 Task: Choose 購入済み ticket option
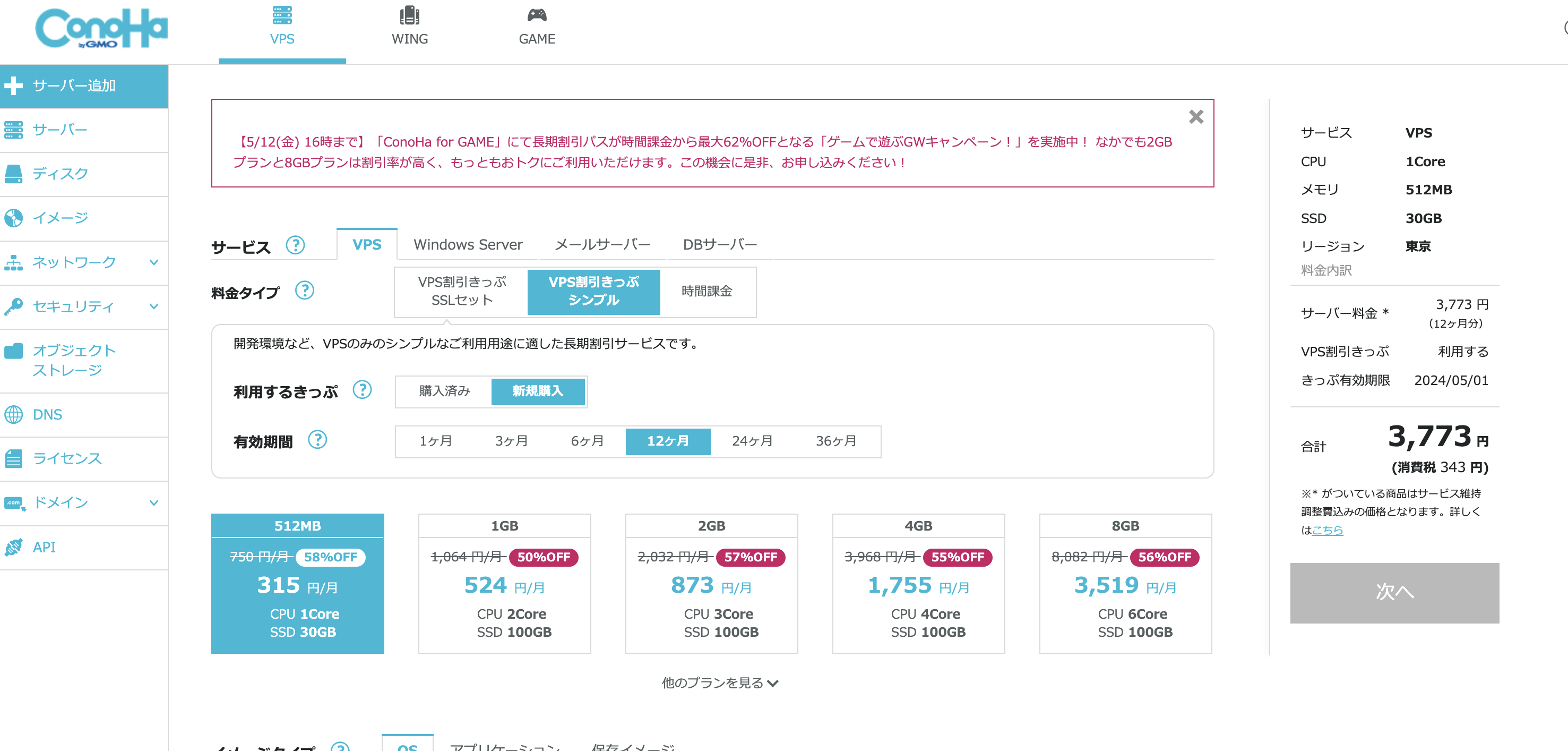(x=444, y=391)
